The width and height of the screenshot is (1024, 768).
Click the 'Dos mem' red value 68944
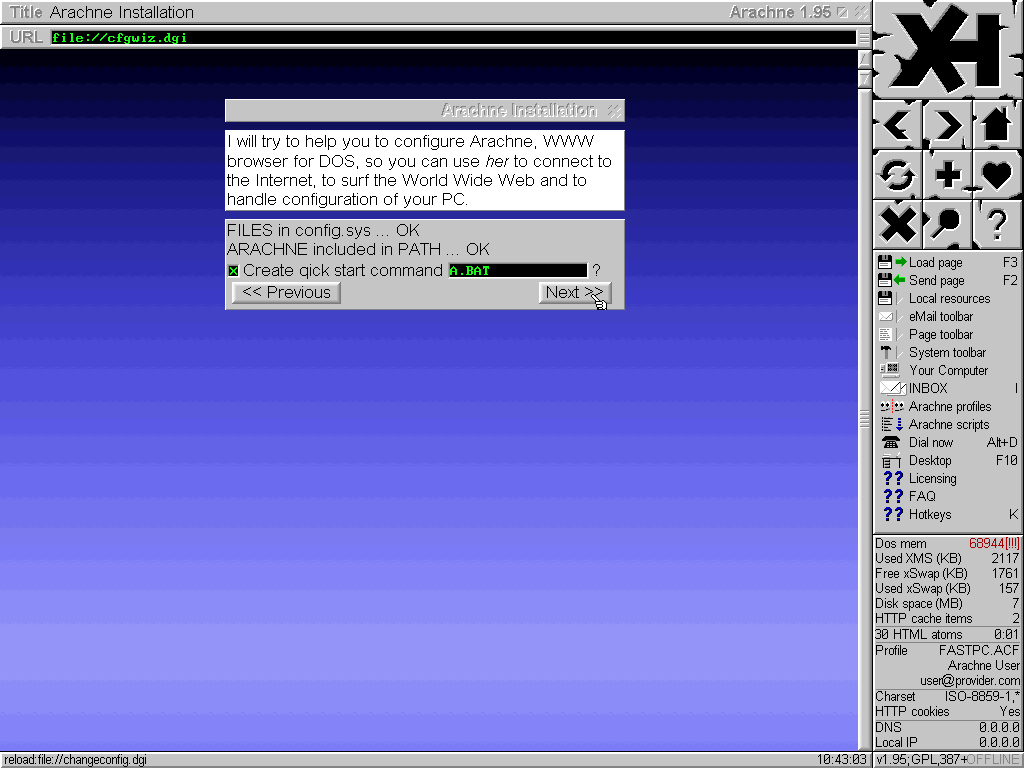(993, 543)
